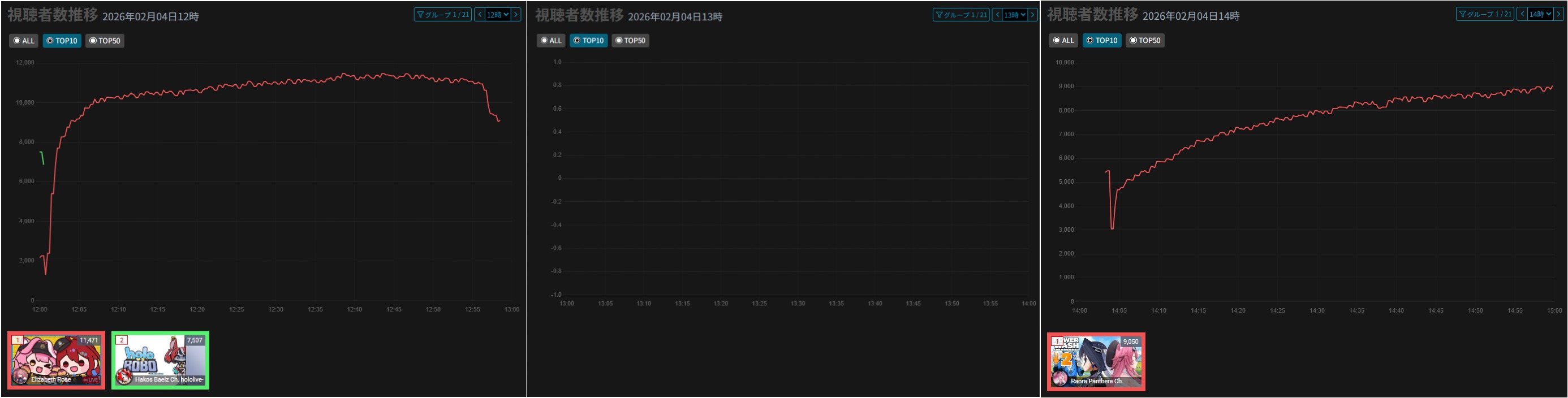Viewport: 1568px width, 398px height.
Task: Click the 7,507 viewer count on Hakos Baelz card
Action: (195, 341)
